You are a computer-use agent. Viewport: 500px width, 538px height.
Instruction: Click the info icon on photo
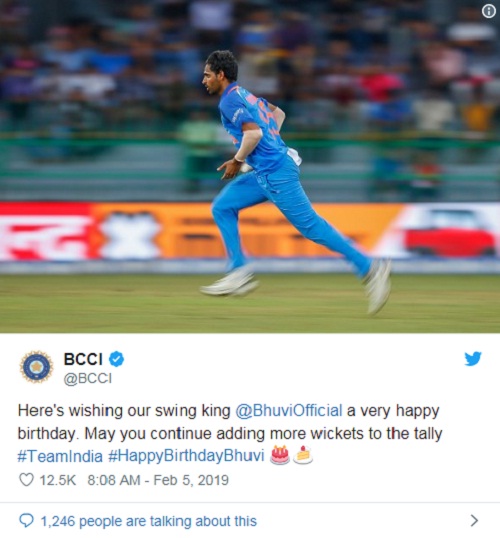point(489,11)
